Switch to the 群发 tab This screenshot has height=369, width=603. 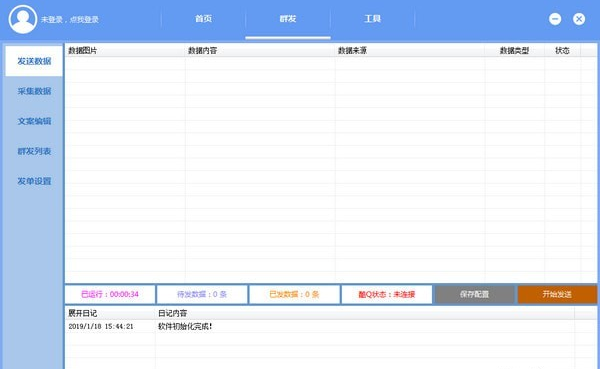[288, 19]
